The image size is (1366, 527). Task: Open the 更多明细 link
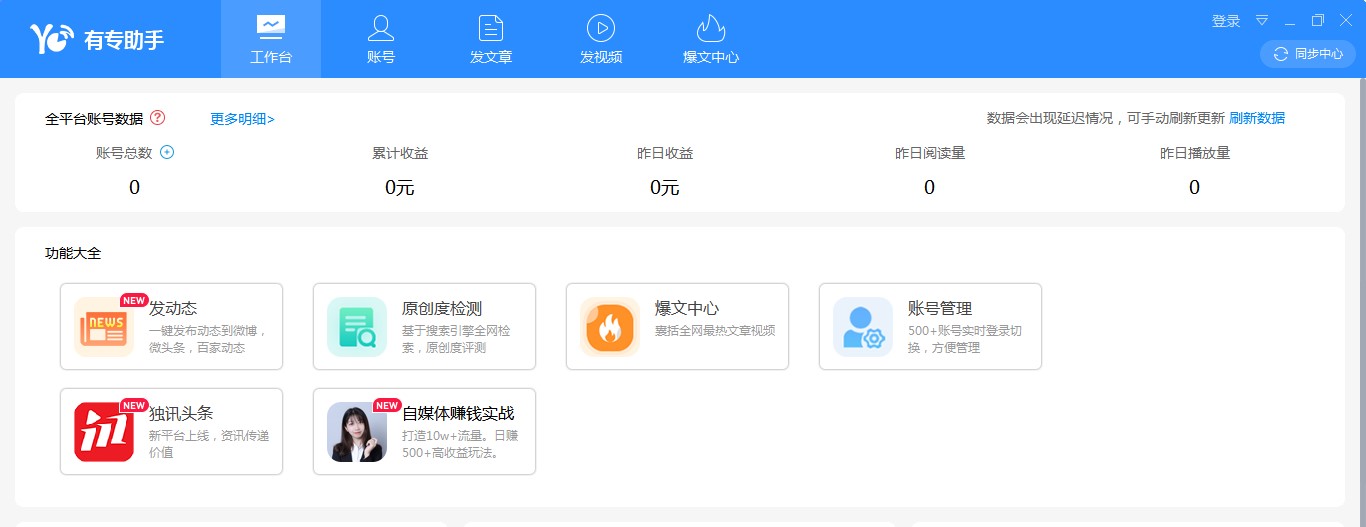point(242,119)
